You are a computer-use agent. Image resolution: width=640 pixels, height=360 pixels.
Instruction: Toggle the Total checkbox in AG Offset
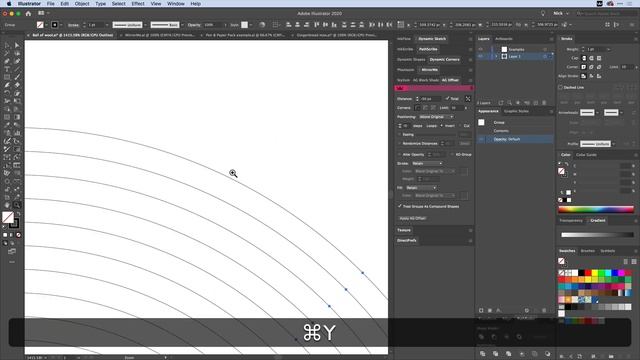tap(448, 98)
